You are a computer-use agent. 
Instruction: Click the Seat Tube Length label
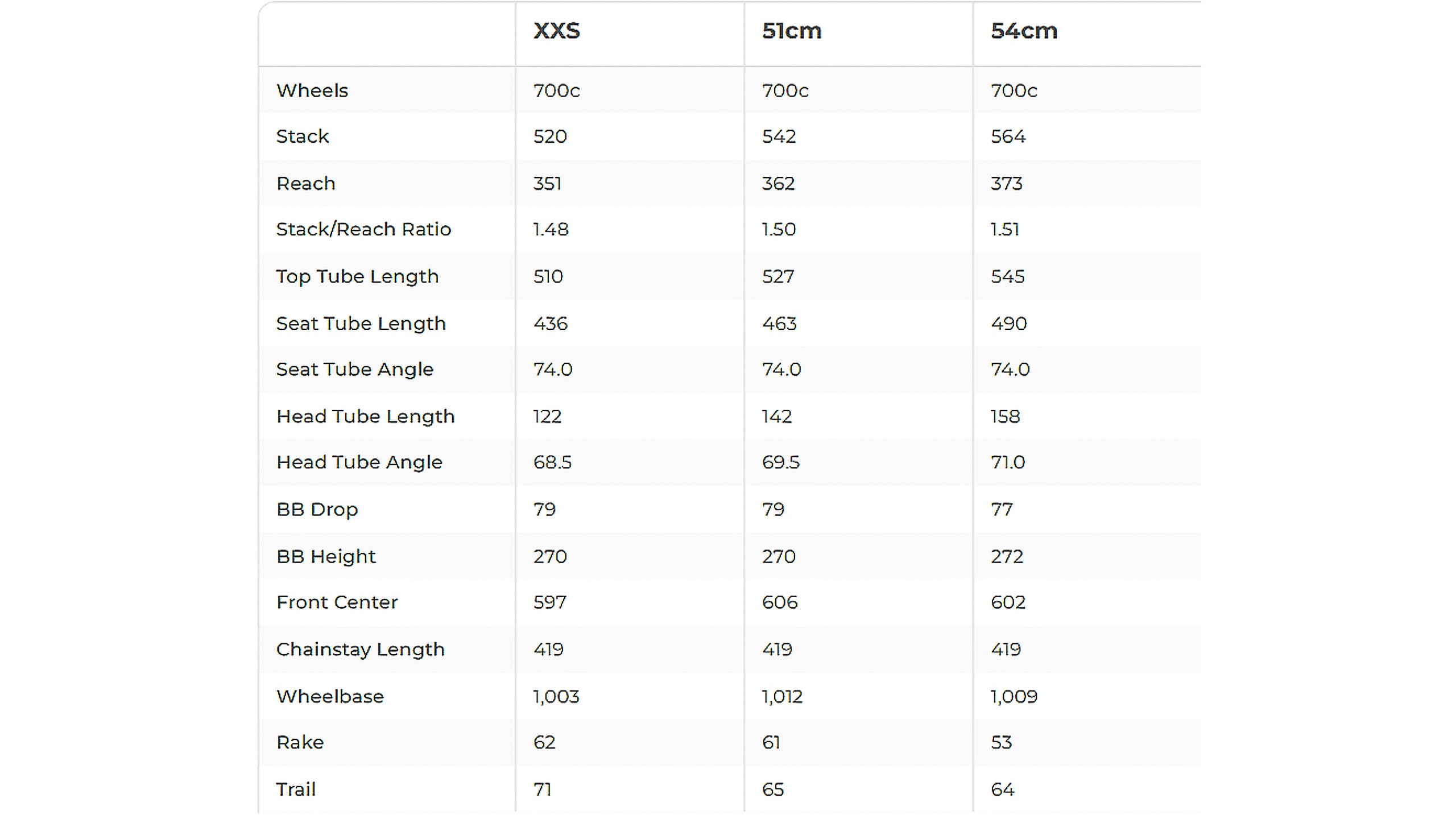(x=361, y=324)
